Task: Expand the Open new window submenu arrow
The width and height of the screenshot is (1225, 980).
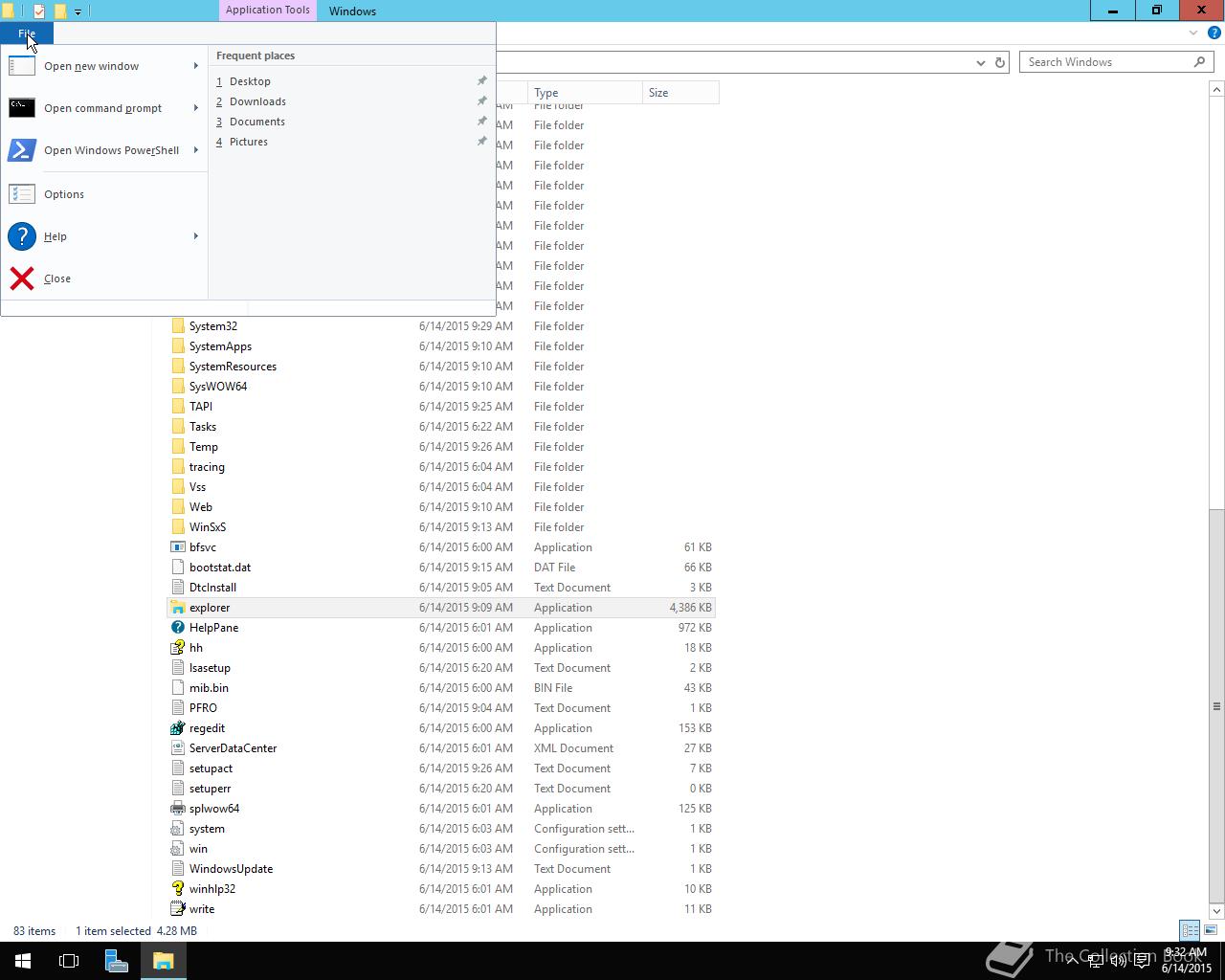Action: point(195,66)
